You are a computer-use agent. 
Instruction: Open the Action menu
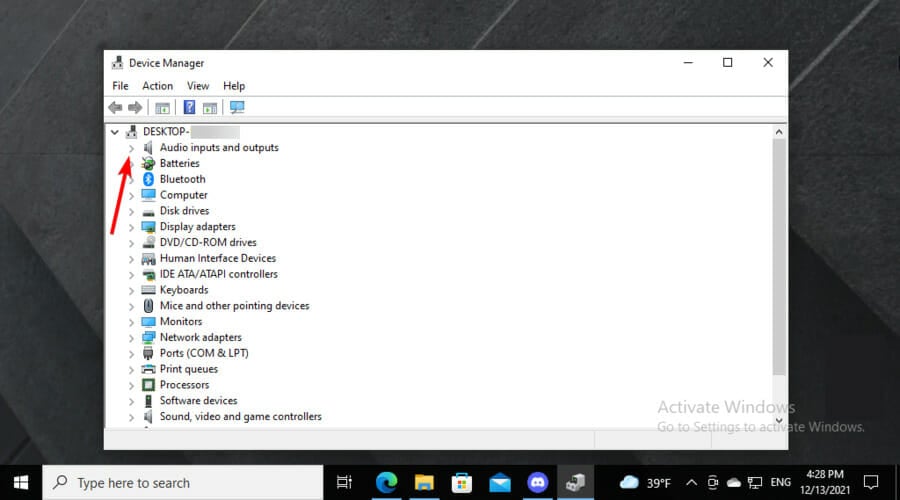[x=157, y=86]
